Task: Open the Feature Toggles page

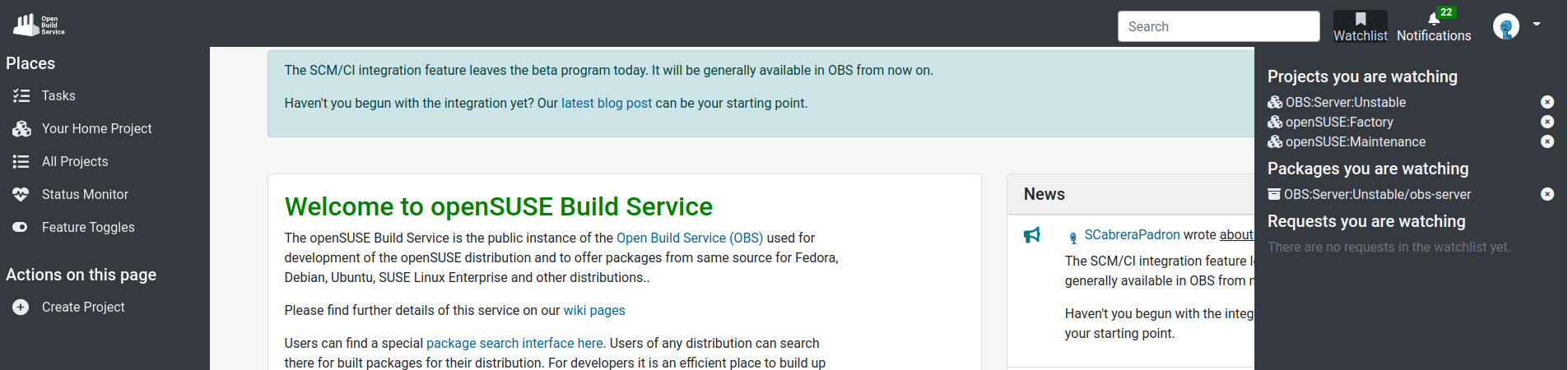Action: (88, 228)
